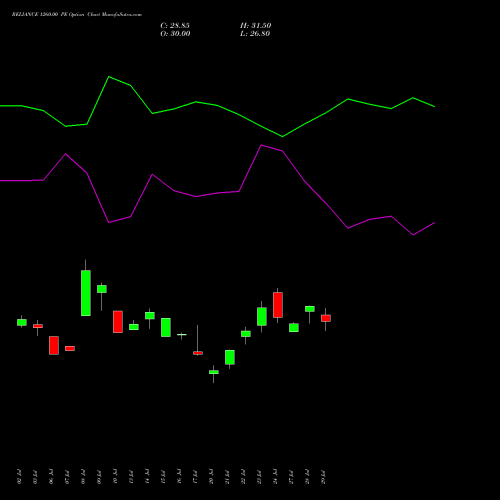Select the first green candlestick on 02 Jul

(22, 322)
